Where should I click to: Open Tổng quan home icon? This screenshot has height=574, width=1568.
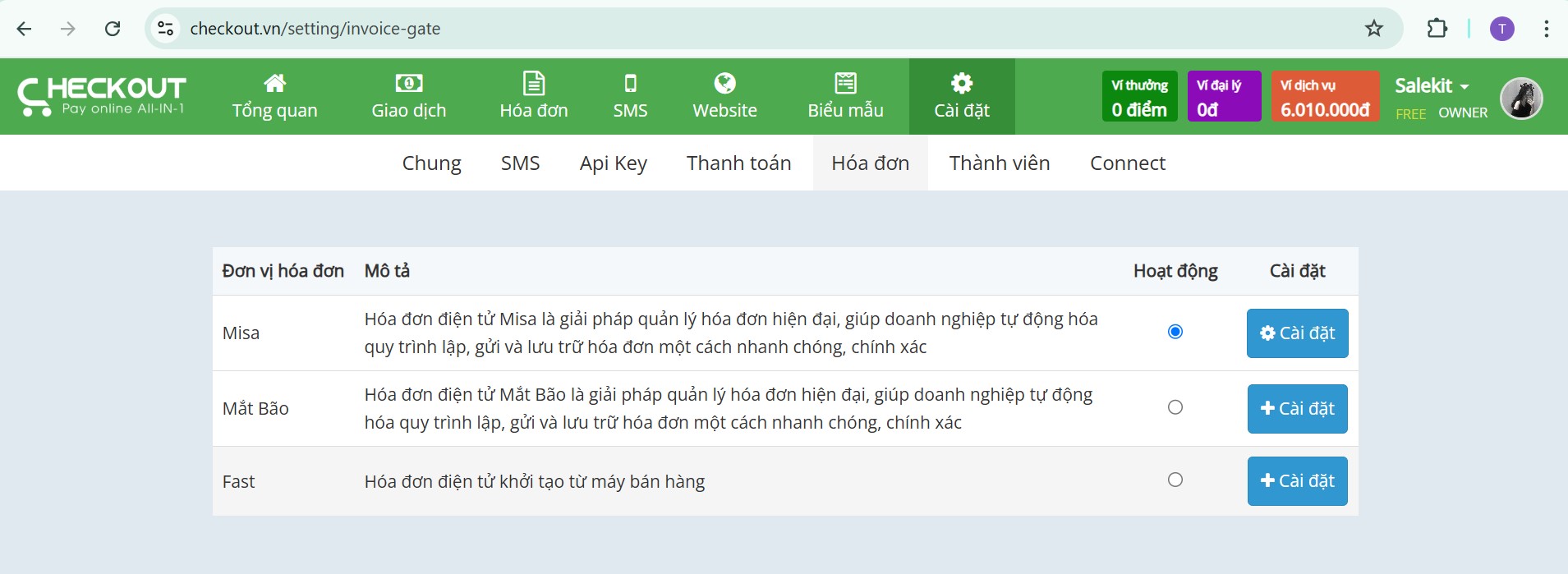point(274,83)
